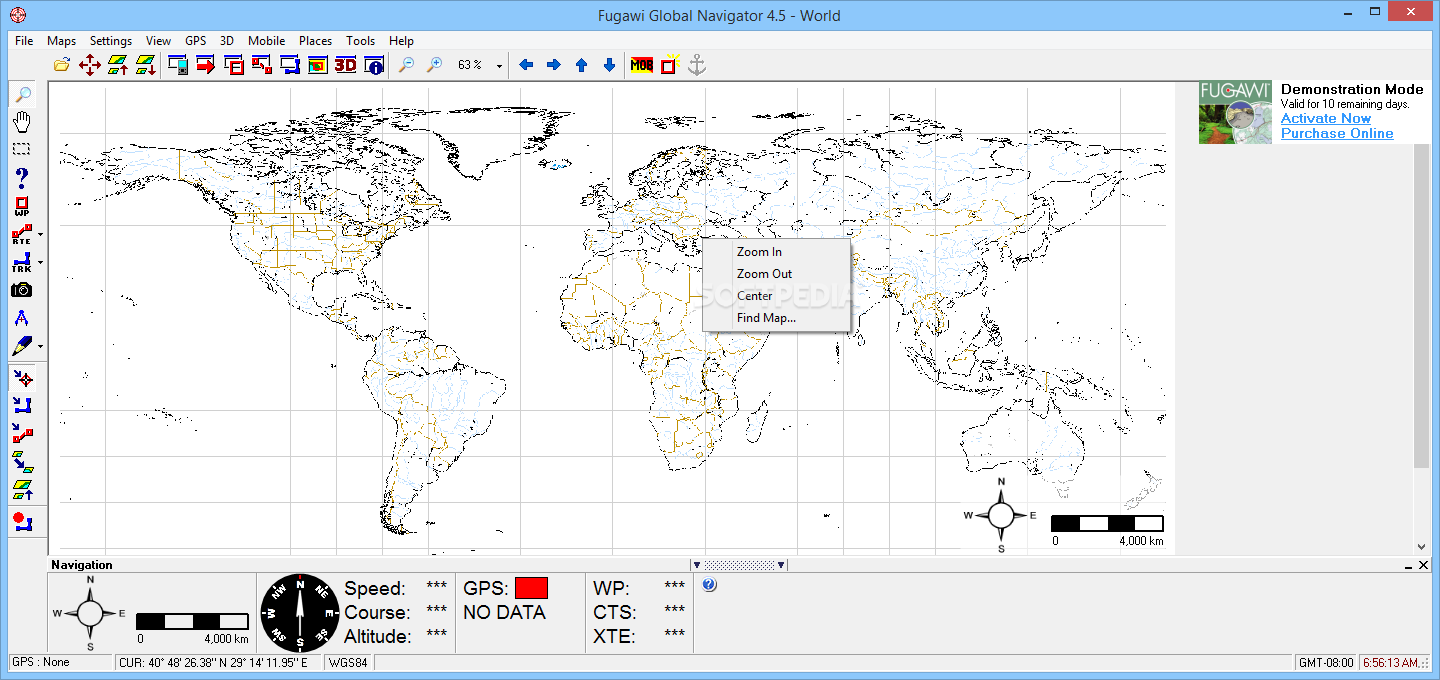Click the colored map window icon
The image size is (1440, 680).
318,65
